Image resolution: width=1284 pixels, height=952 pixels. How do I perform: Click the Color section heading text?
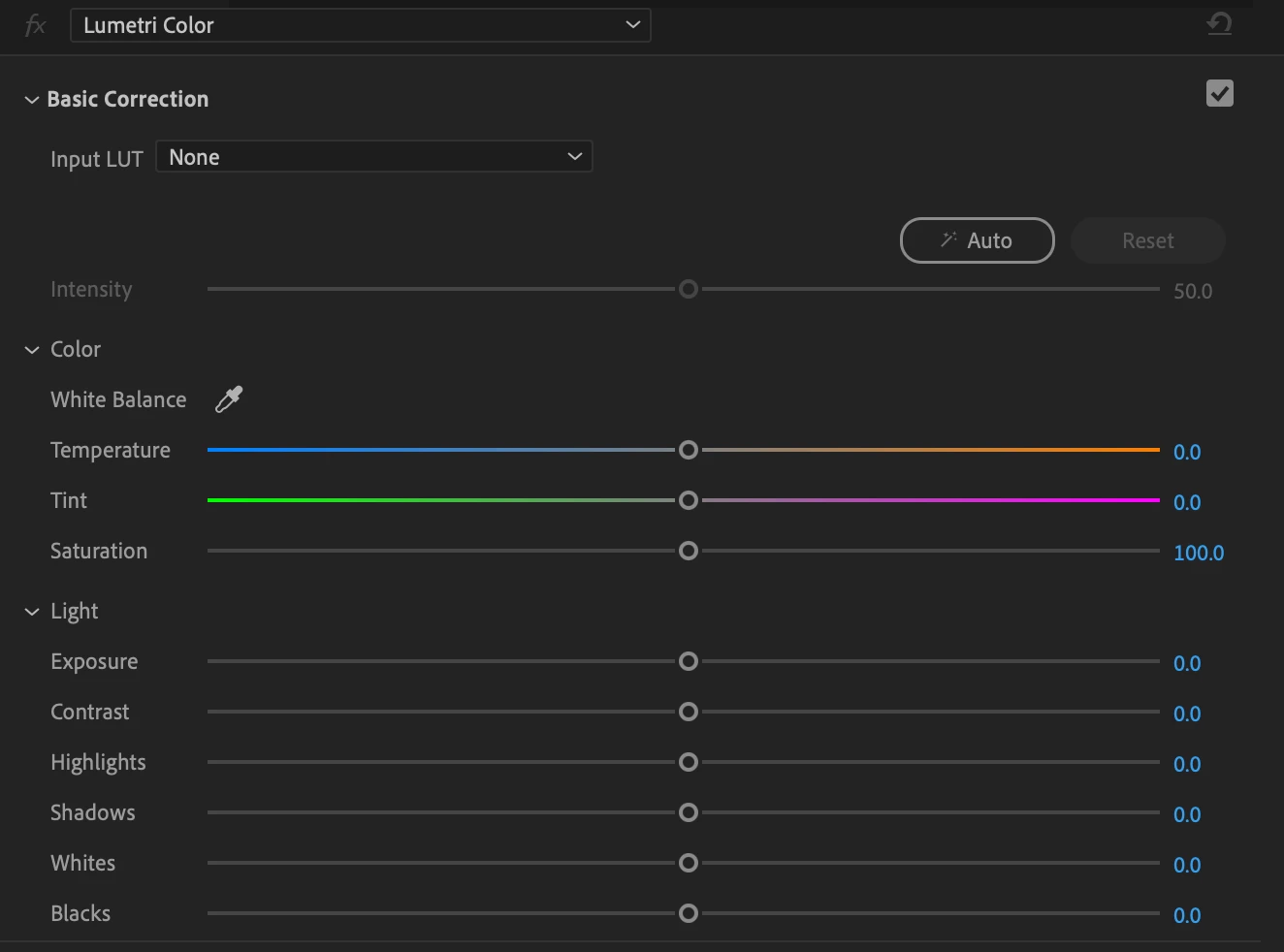76,349
